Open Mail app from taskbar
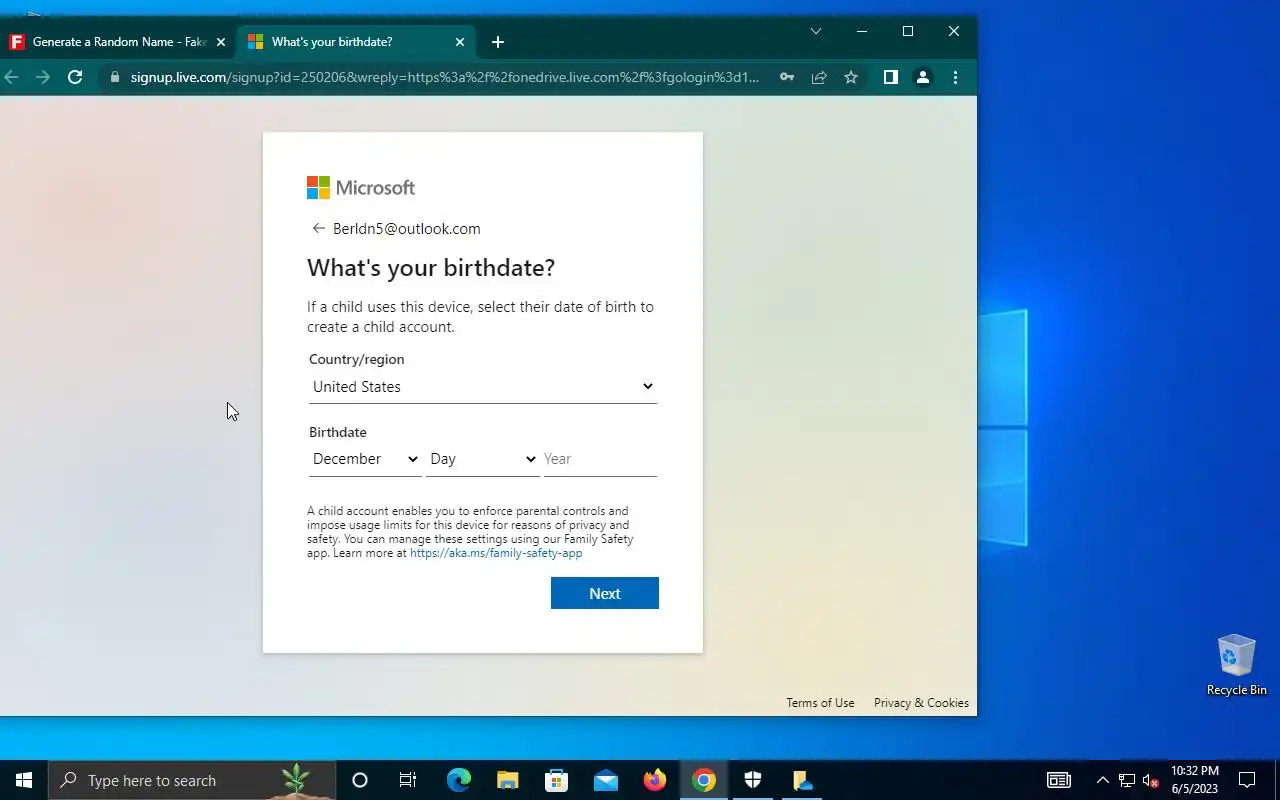 click(606, 780)
